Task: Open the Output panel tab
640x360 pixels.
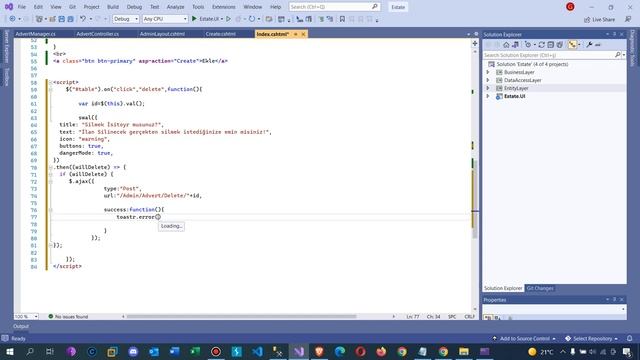Action: pos(21,326)
